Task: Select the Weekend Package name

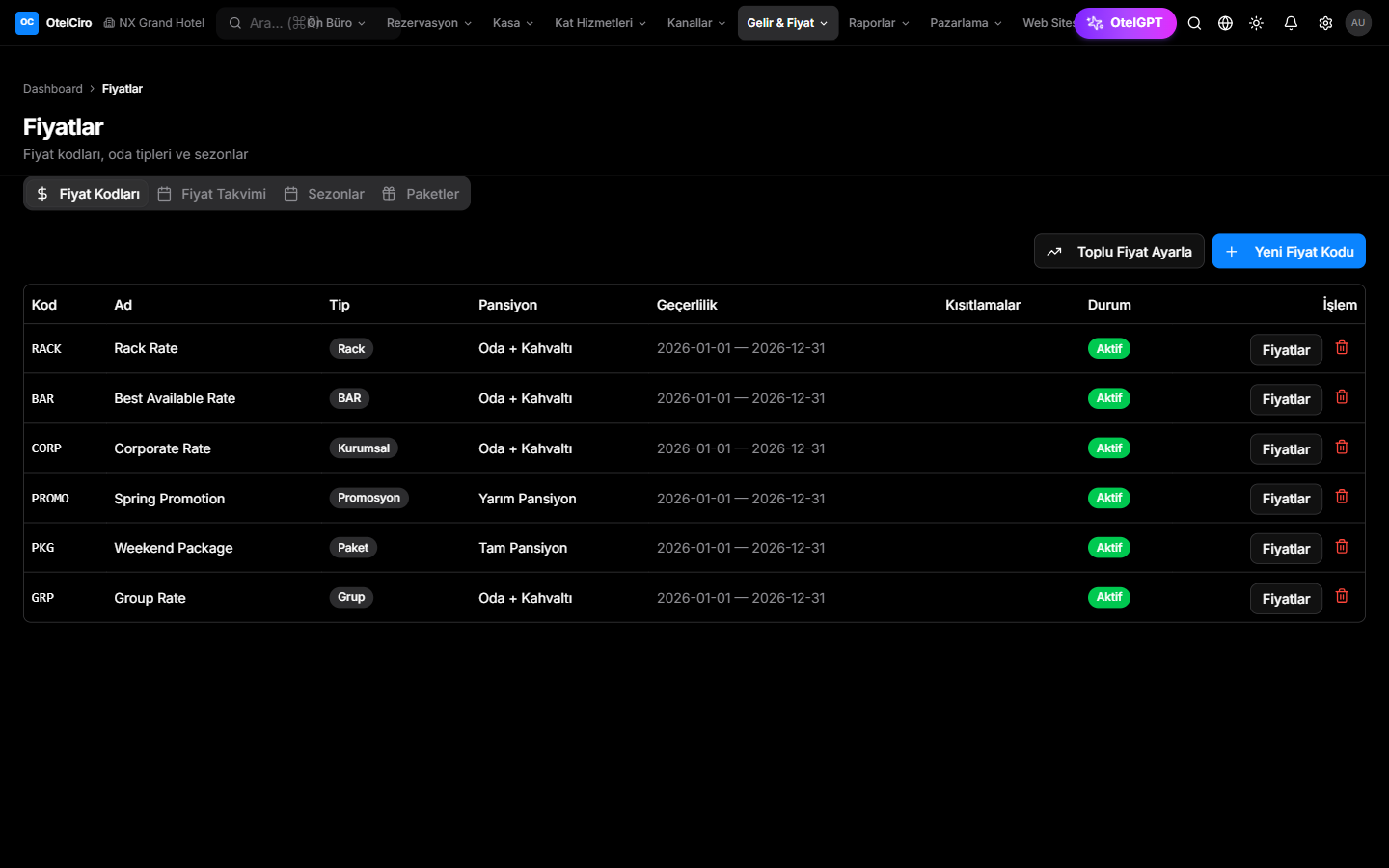Action: [174, 548]
